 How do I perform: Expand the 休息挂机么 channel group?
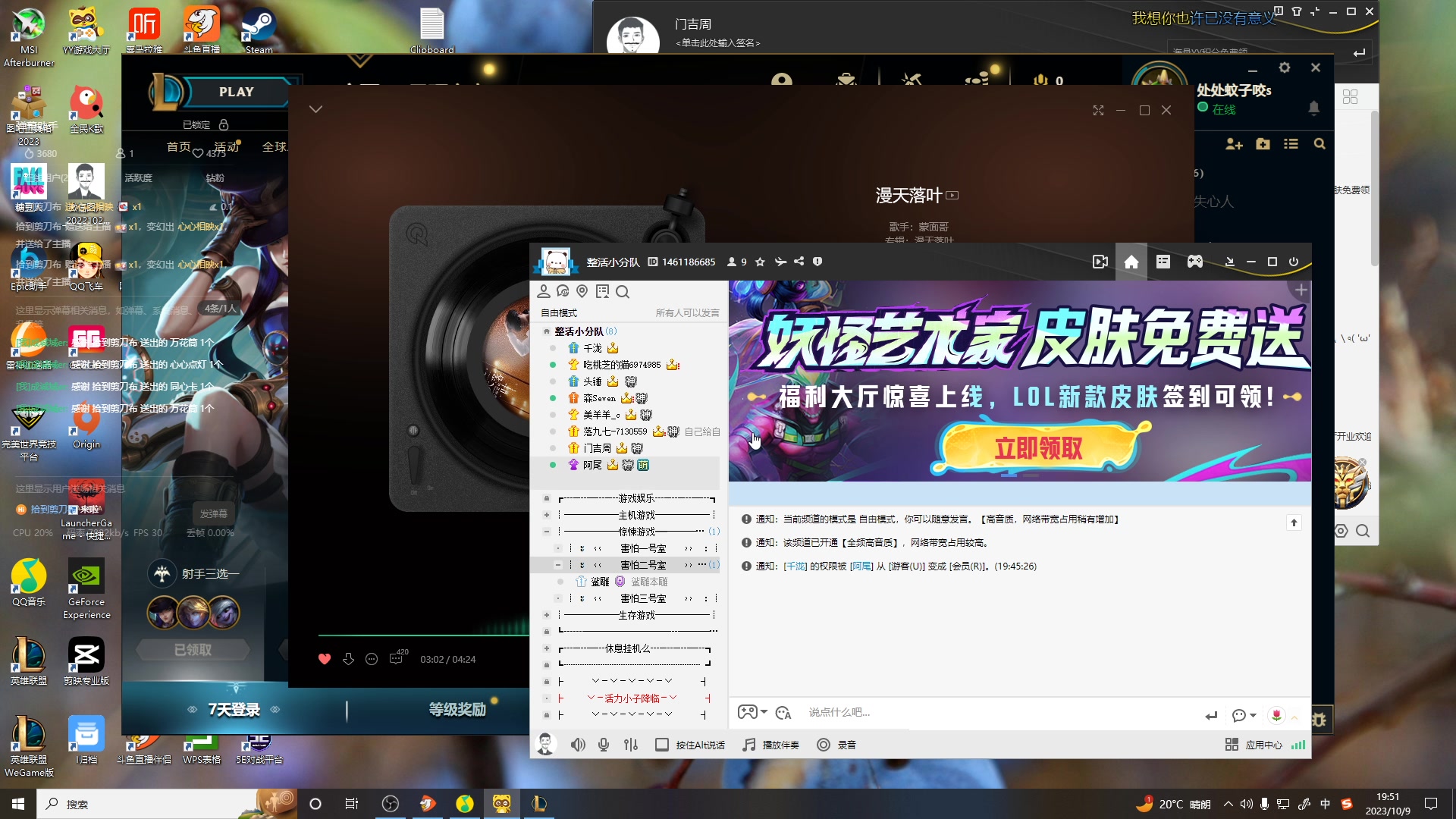click(546, 648)
